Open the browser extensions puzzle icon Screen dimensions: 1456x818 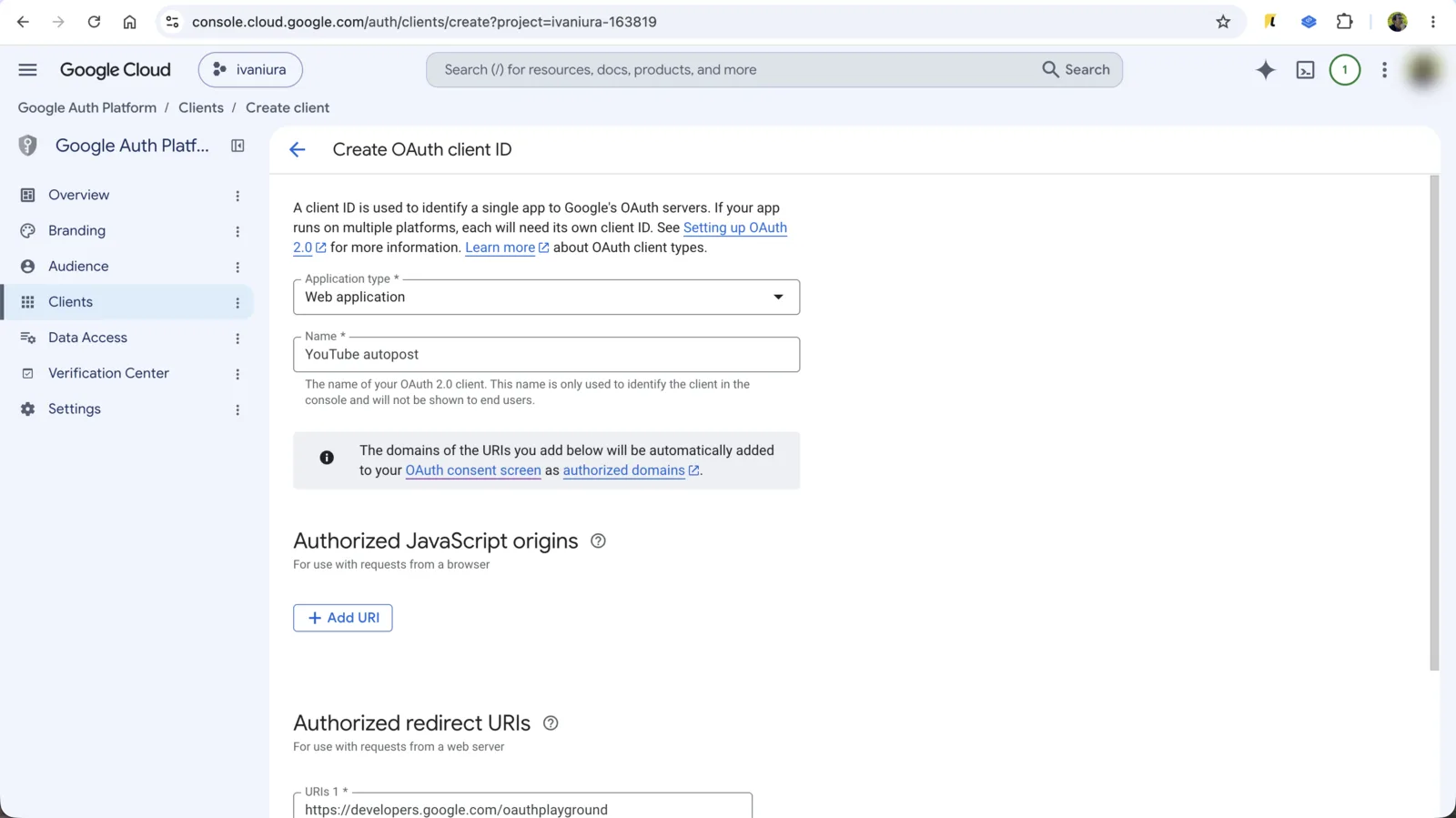coord(1344,22)
